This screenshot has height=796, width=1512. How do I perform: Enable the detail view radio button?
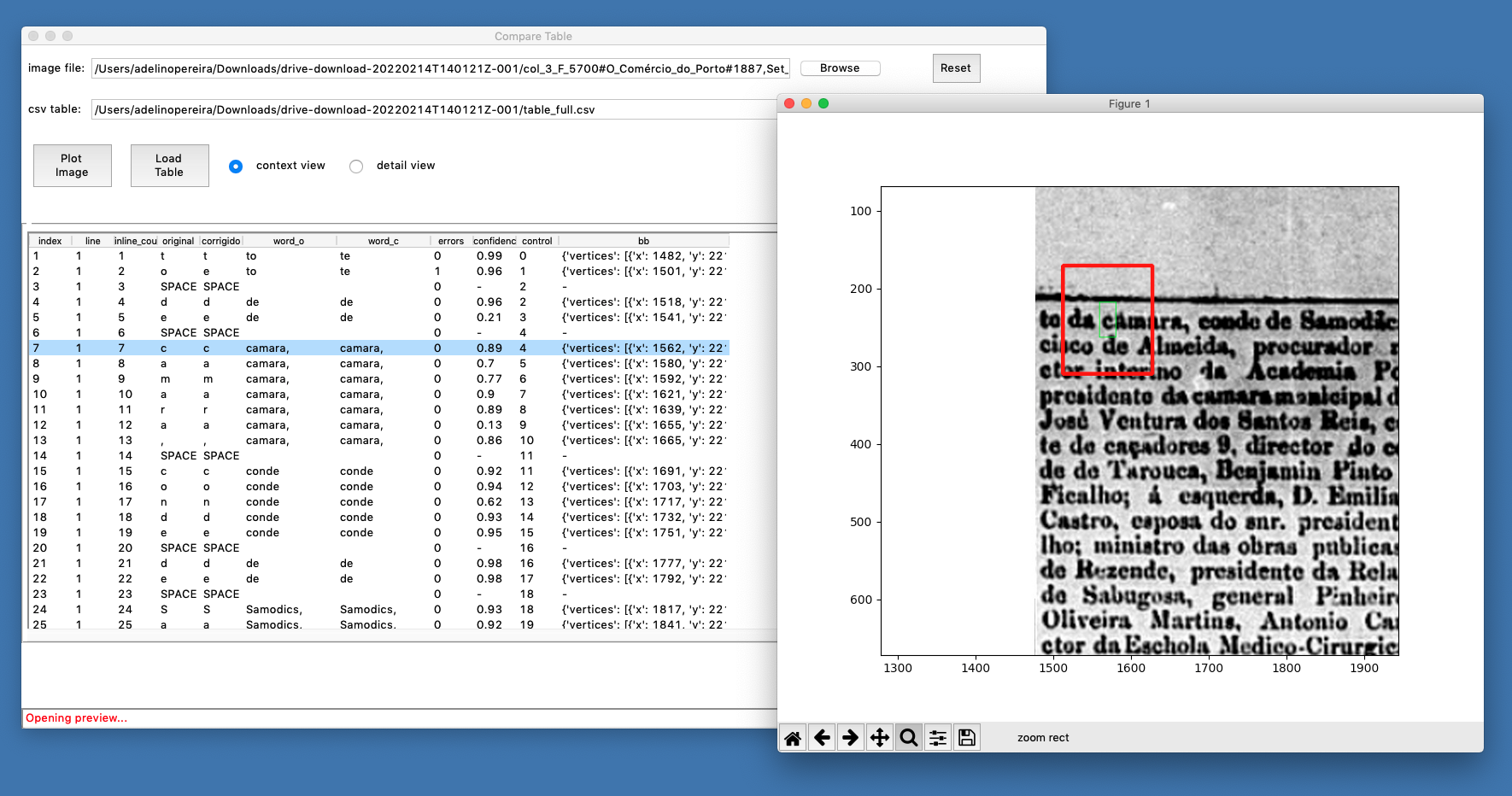[x=356, y=167]
